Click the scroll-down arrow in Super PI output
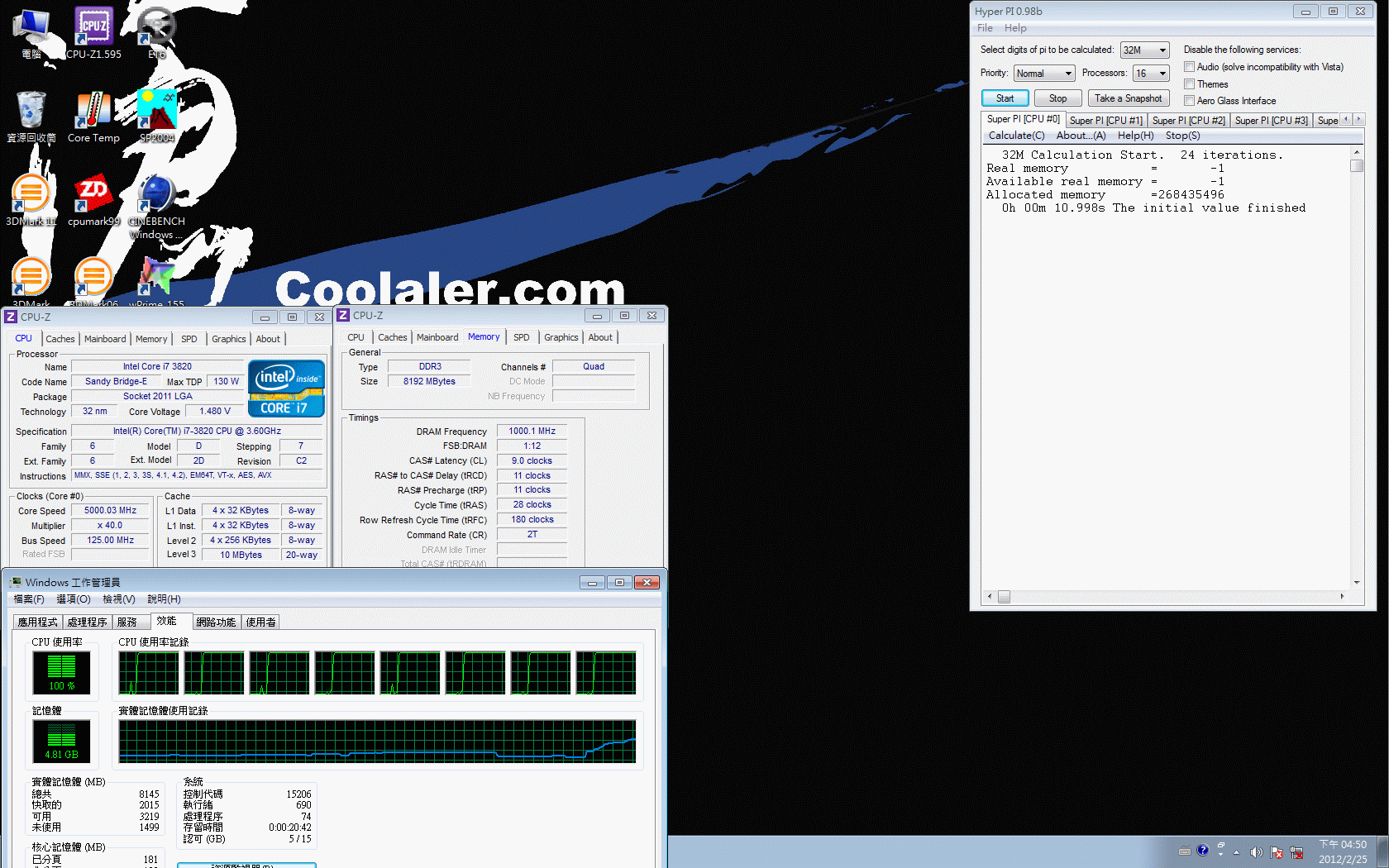This screenshot has height=868, width=1389. click(x=1357, y=583)
